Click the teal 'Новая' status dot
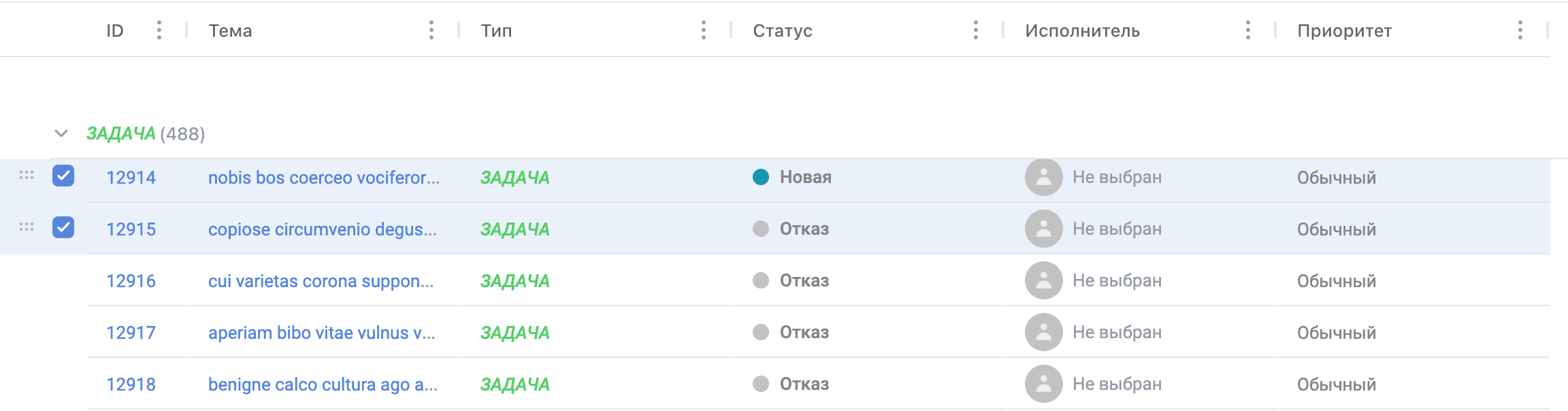The height and width of the screenshot is (411, 1568). [x=761, y=177]
